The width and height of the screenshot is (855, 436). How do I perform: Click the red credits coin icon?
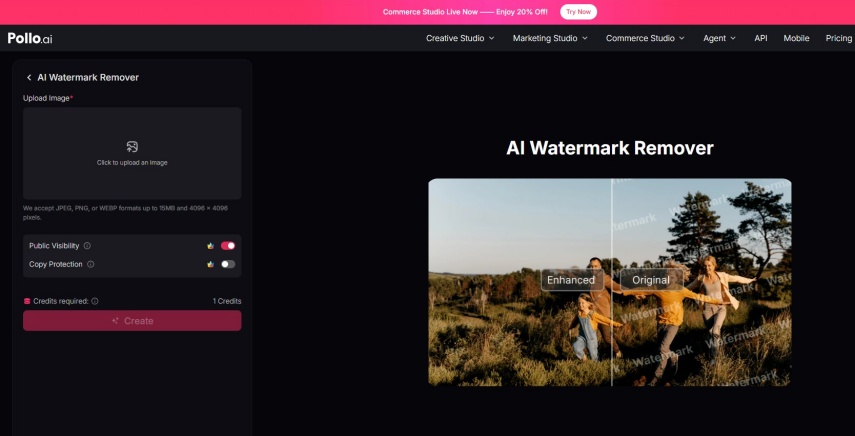(x=27, y=301)
